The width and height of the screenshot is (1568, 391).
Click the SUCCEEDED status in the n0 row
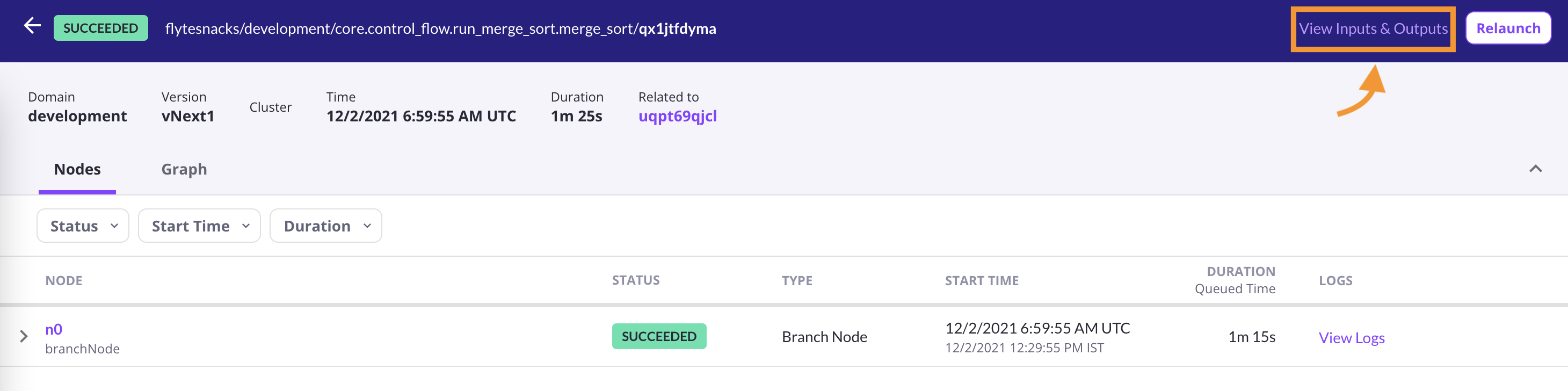(x=658, y=336)
